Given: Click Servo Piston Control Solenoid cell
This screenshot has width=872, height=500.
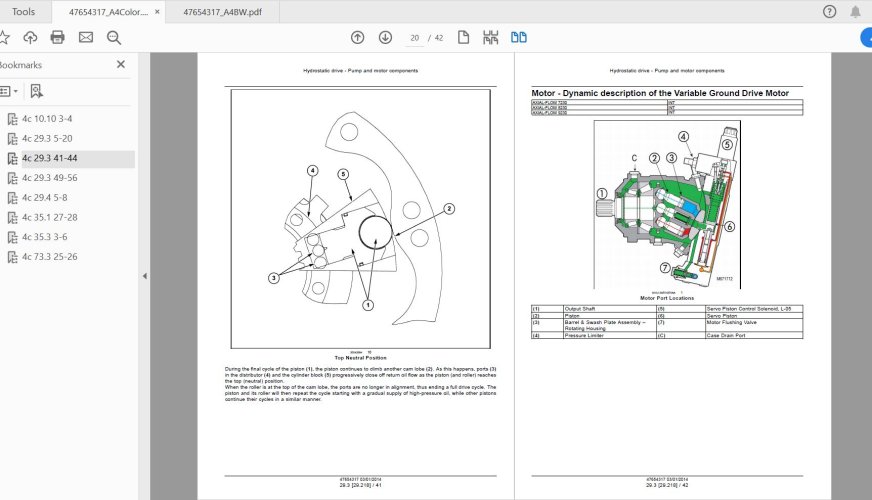Looking at the screenshot, I should tap(754, 309).
